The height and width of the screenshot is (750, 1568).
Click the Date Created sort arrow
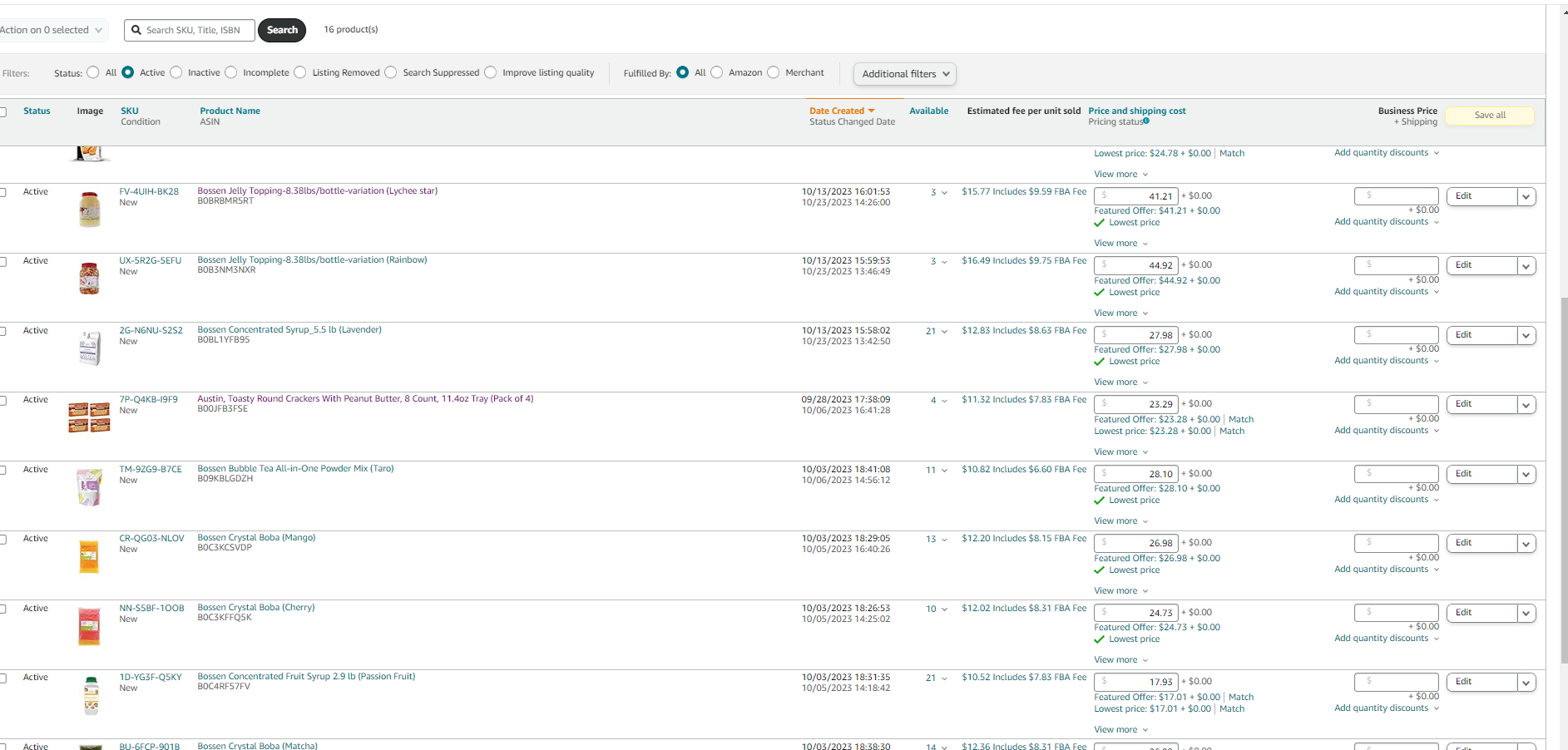872,111
